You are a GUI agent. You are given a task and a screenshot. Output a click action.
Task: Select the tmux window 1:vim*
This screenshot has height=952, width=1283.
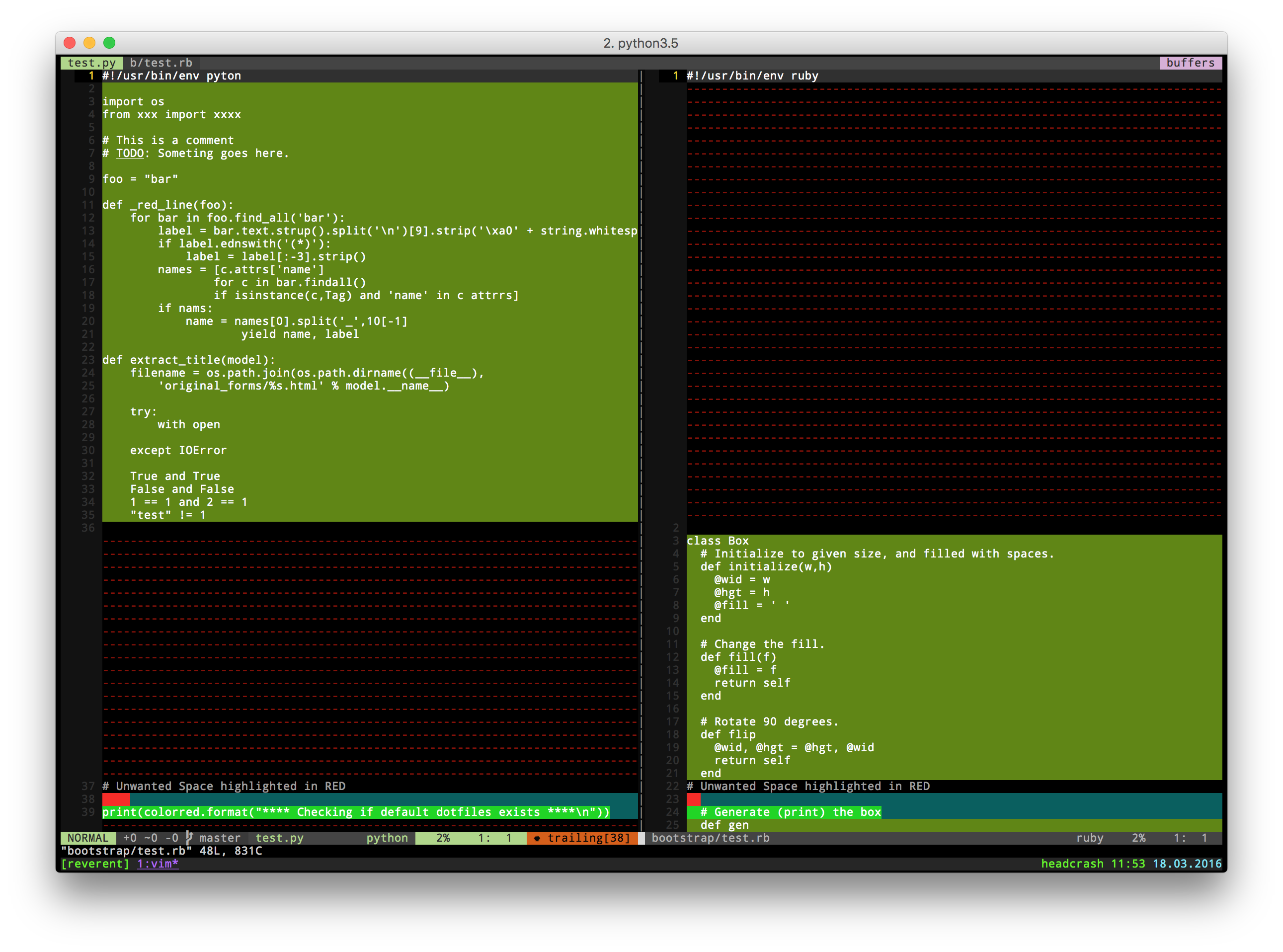[x=158, y=864]
